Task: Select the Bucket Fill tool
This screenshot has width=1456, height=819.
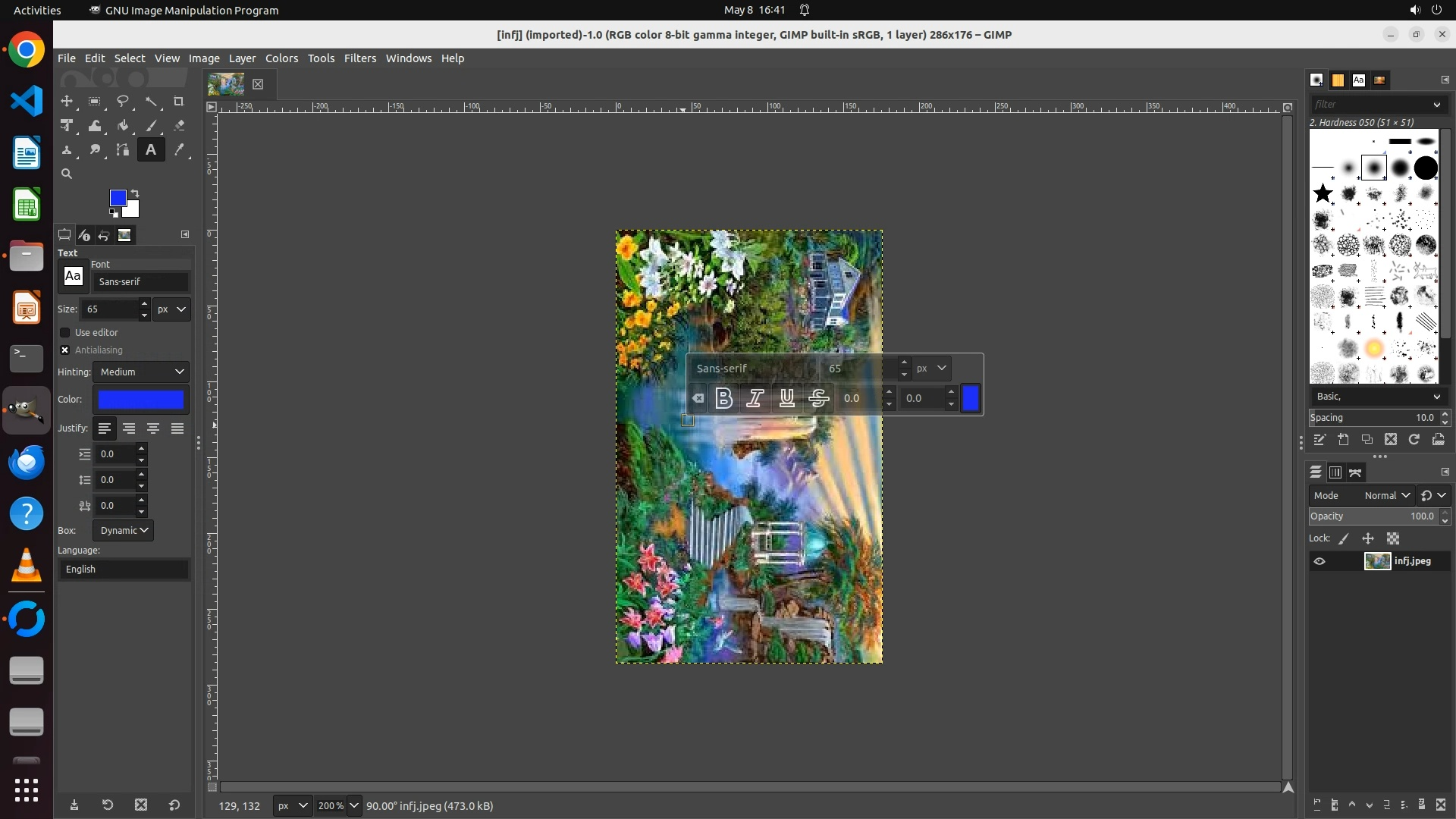Action: (123, 126)
